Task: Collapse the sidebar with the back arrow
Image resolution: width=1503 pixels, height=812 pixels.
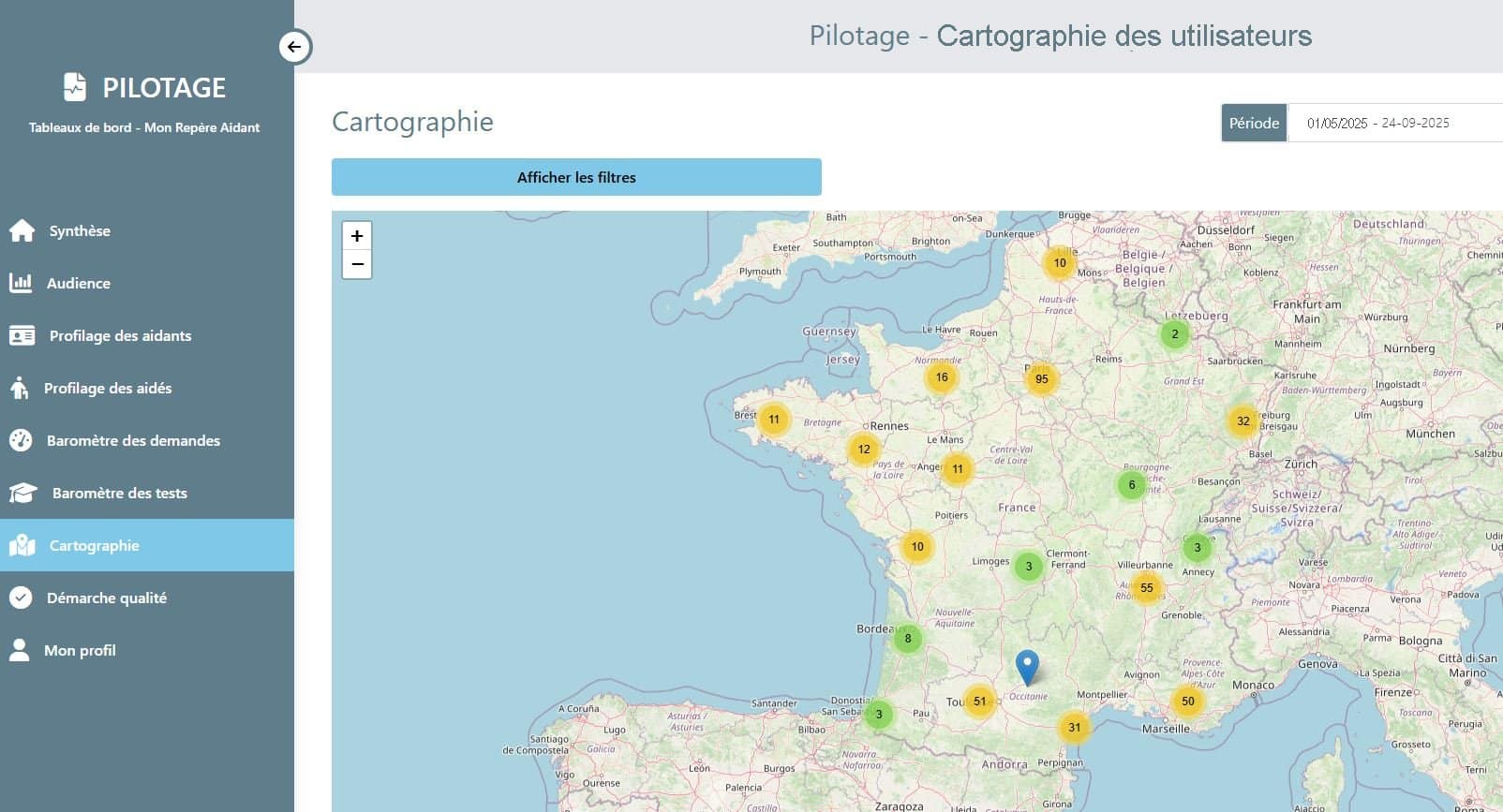Action: (x=294, y=47)
